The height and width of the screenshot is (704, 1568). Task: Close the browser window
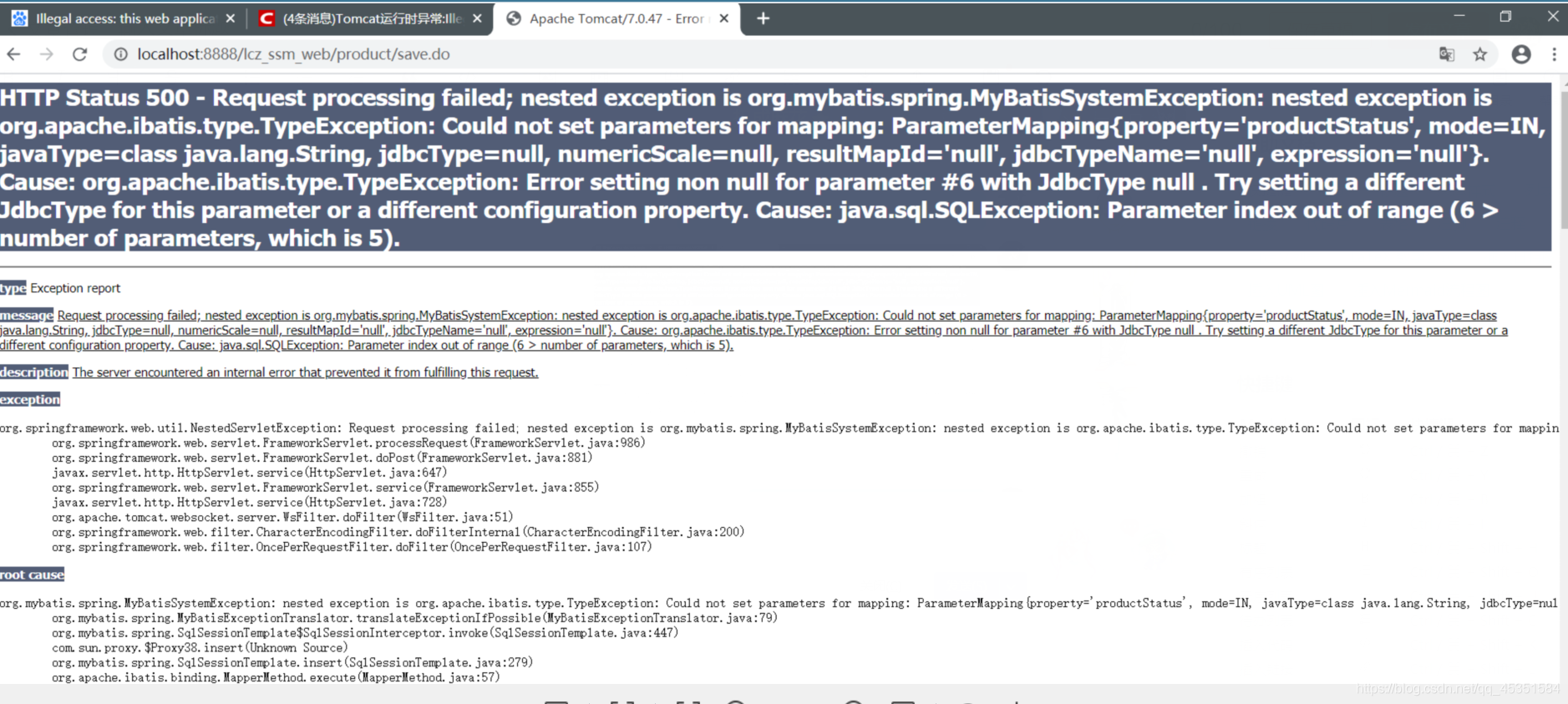[x=1552, y=16]
